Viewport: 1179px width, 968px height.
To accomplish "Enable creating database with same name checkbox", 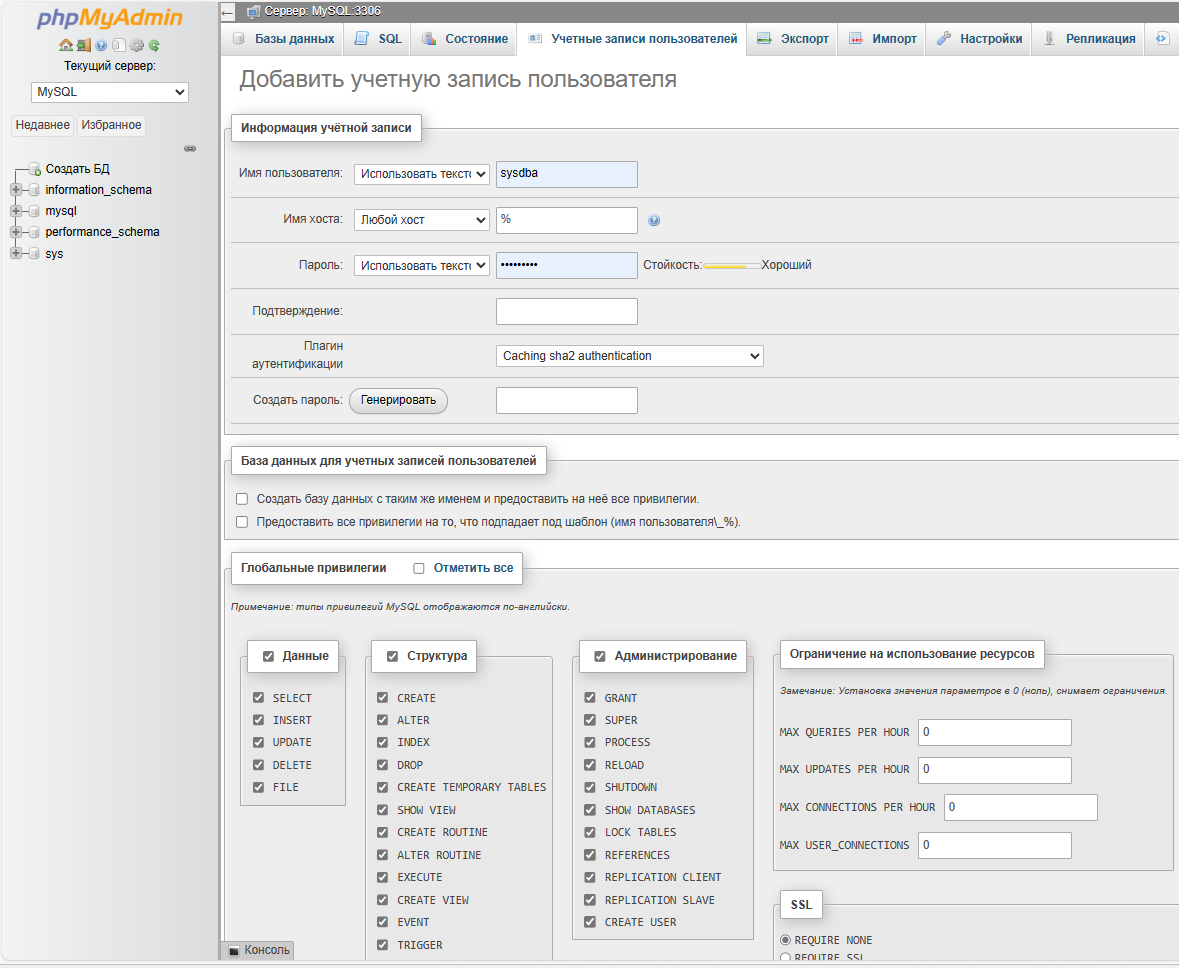I will (x=241, y=499).
